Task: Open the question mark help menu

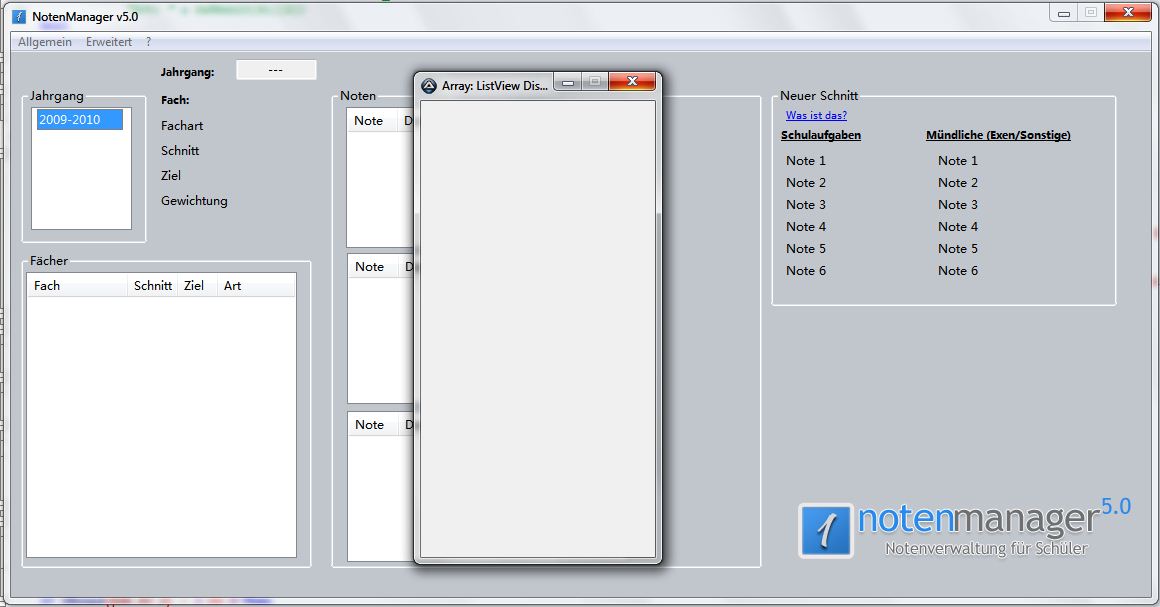Action: (x=149, y=42)
